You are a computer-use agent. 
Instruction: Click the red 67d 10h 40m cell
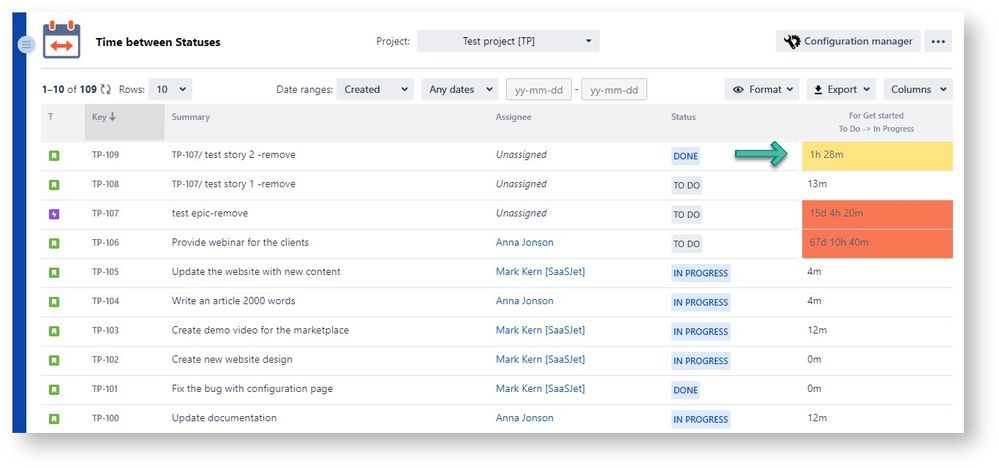[877, 244]
